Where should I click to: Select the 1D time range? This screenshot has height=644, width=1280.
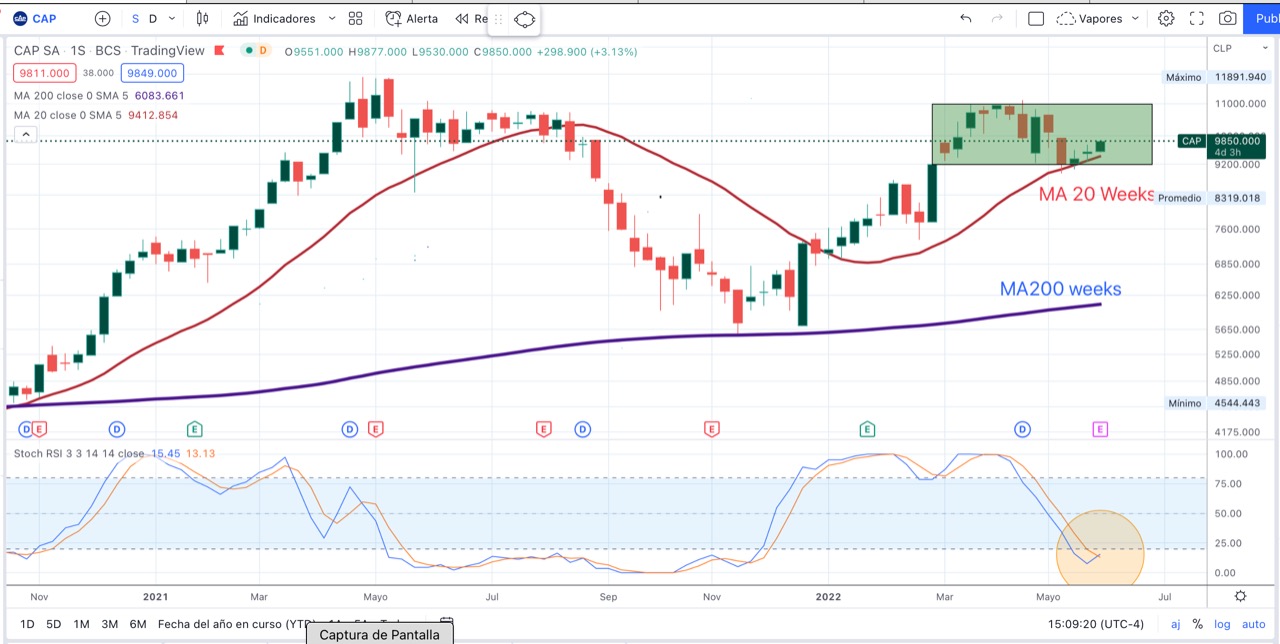(27, 624)
